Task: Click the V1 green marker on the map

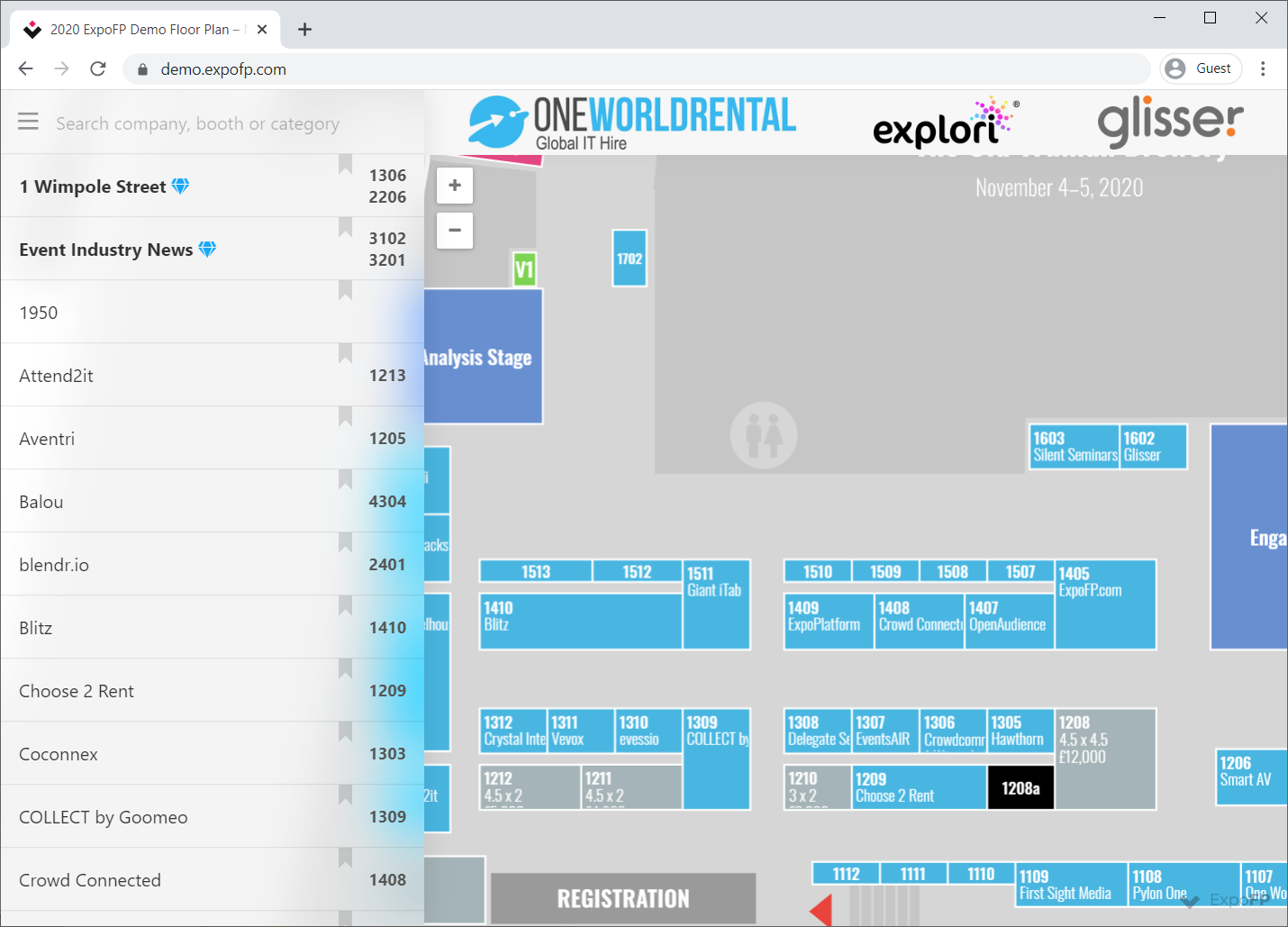Action: click(x=524, y=268)
